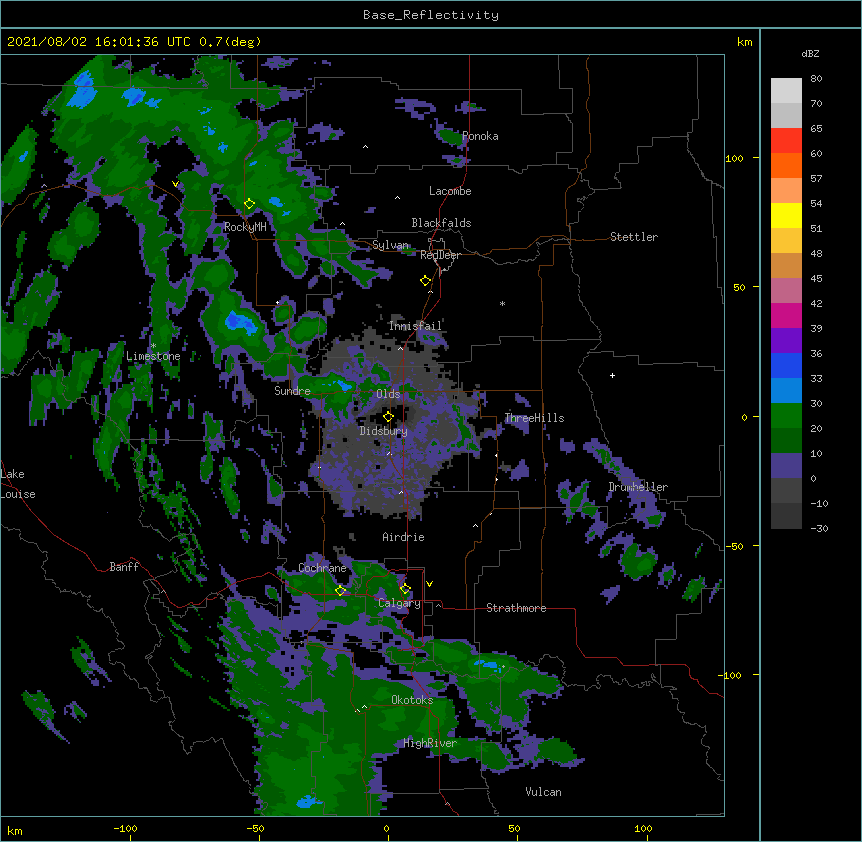The width and height of the screenshot is (862, 842).
Task: Select the dark gray -10 dBZ swatch
Action: click(x=786, y=516)
